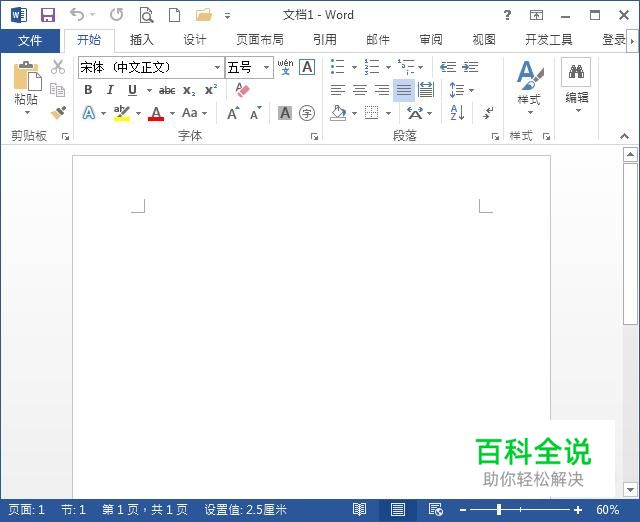This screenshot has height=522, width=640.
Task: Click the zoom out minus button
Action: click(462, 510)
